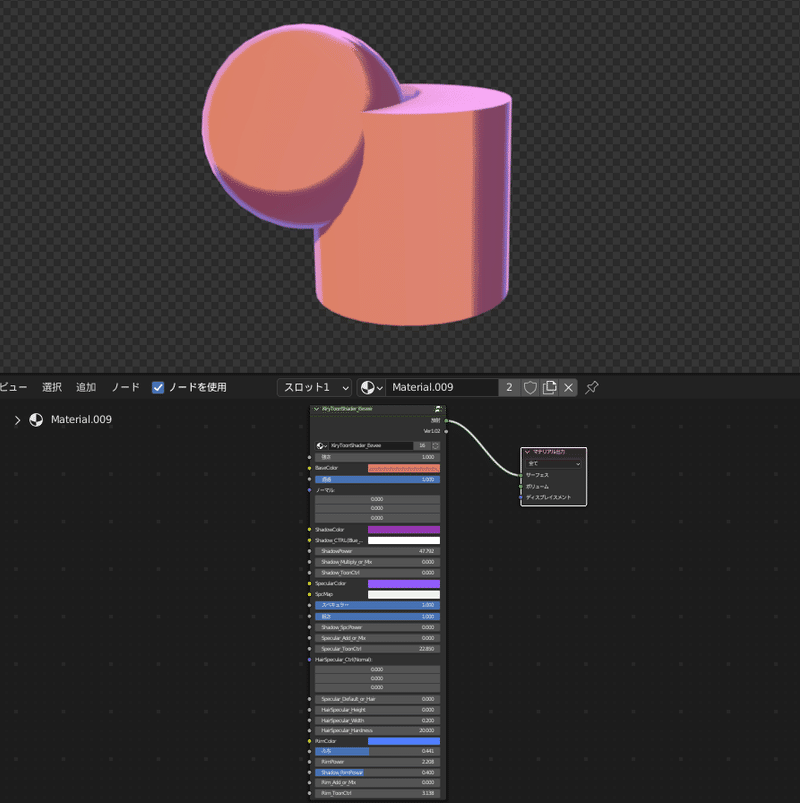Click the サーフェス input socket
800x803 pixels.
(521, 475)
